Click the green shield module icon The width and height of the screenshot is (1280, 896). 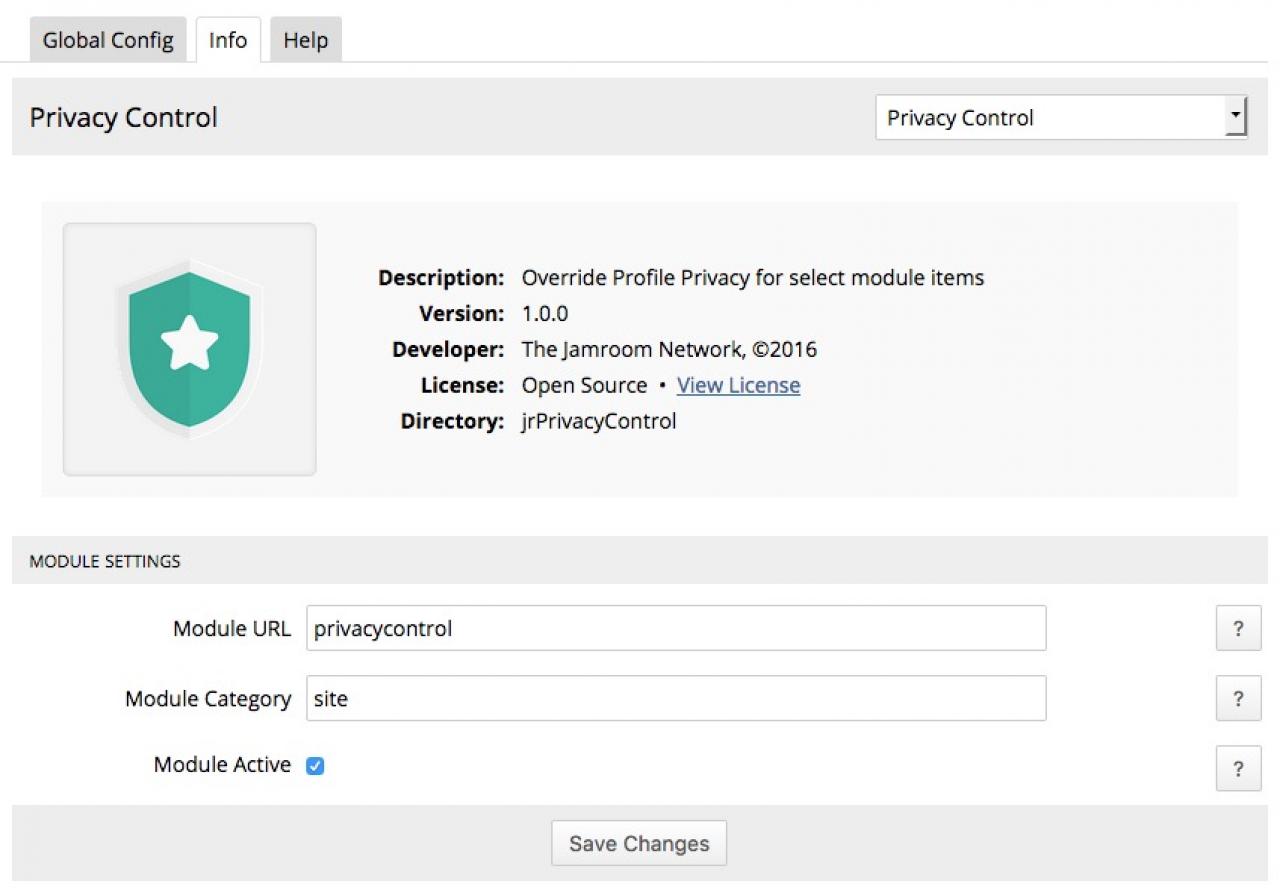point(189,348)
